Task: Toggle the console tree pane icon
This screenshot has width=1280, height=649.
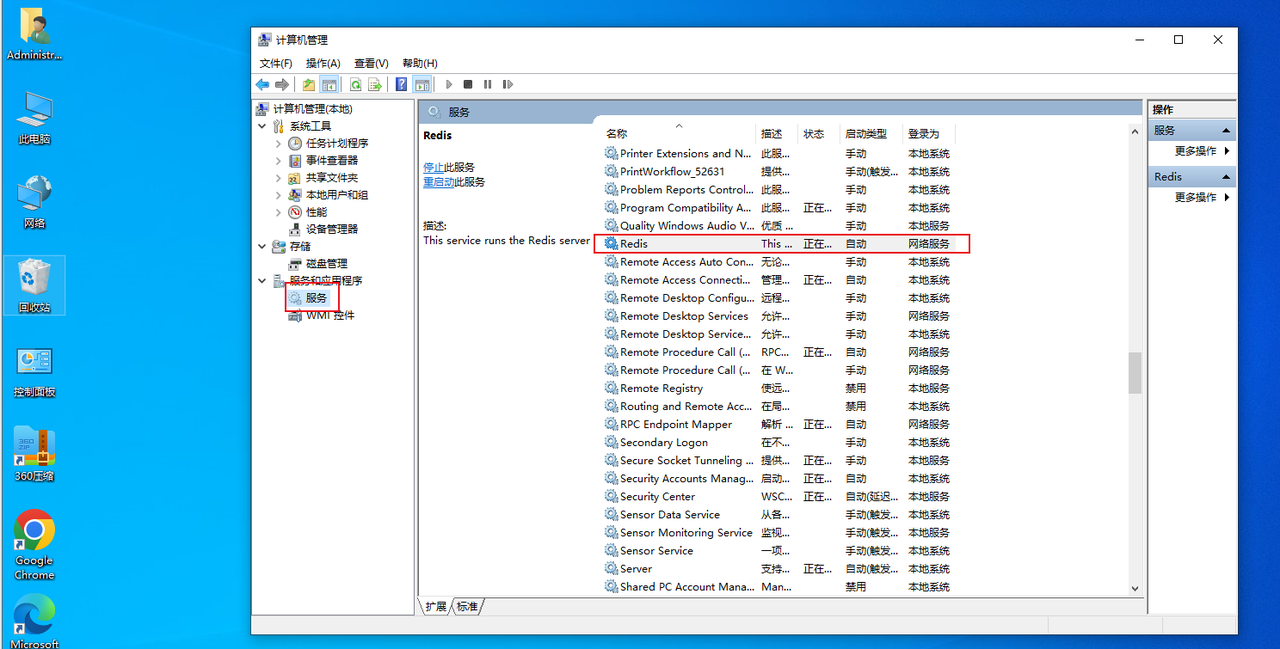Action: (329, 85)
